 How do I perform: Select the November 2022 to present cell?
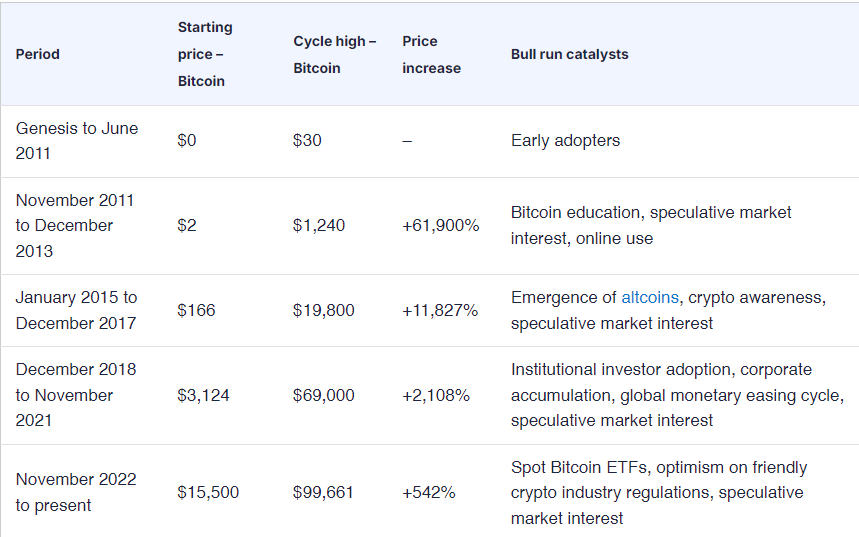[76, 492]
